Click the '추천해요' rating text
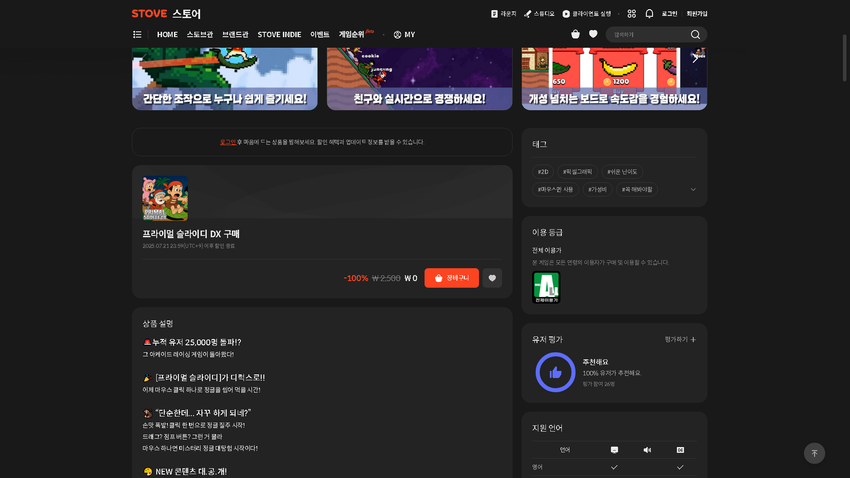This screenshot has height=478, width=850. pos(595,362)
